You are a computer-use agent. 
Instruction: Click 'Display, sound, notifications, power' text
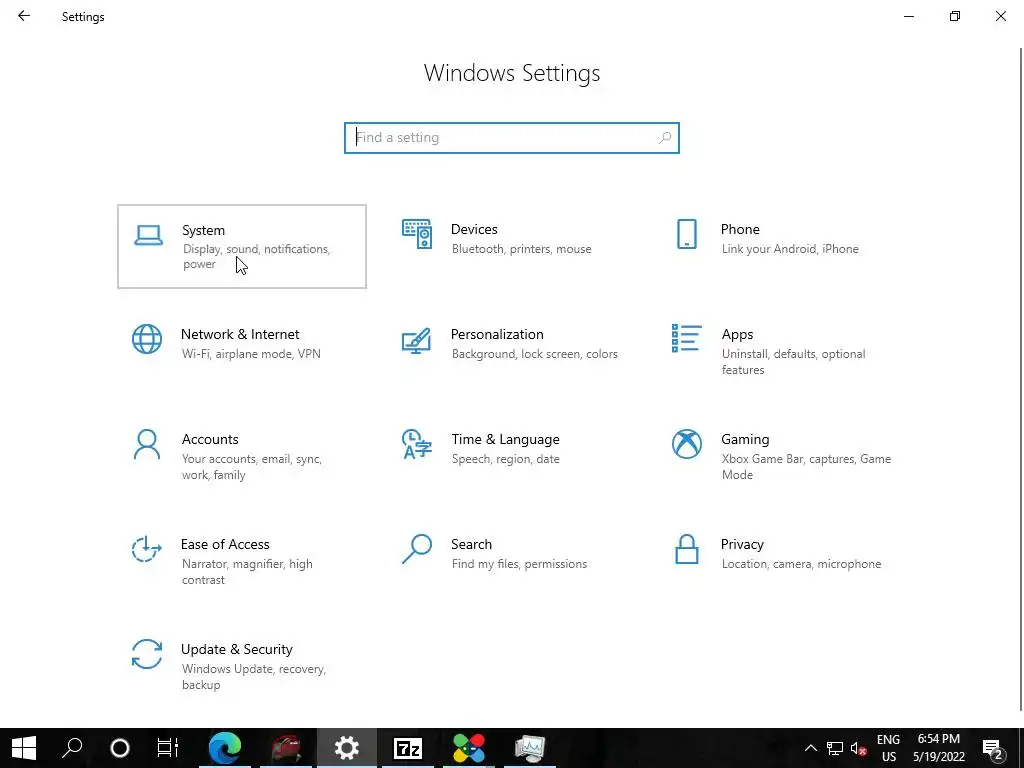(257, 257)
